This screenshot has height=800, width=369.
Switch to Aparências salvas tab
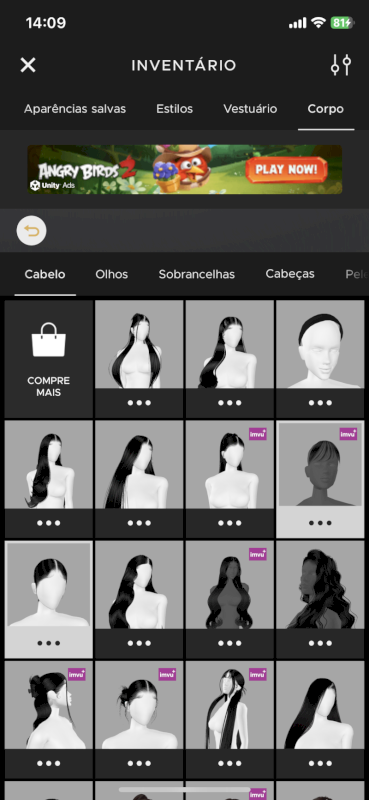[x=75, y=109]
